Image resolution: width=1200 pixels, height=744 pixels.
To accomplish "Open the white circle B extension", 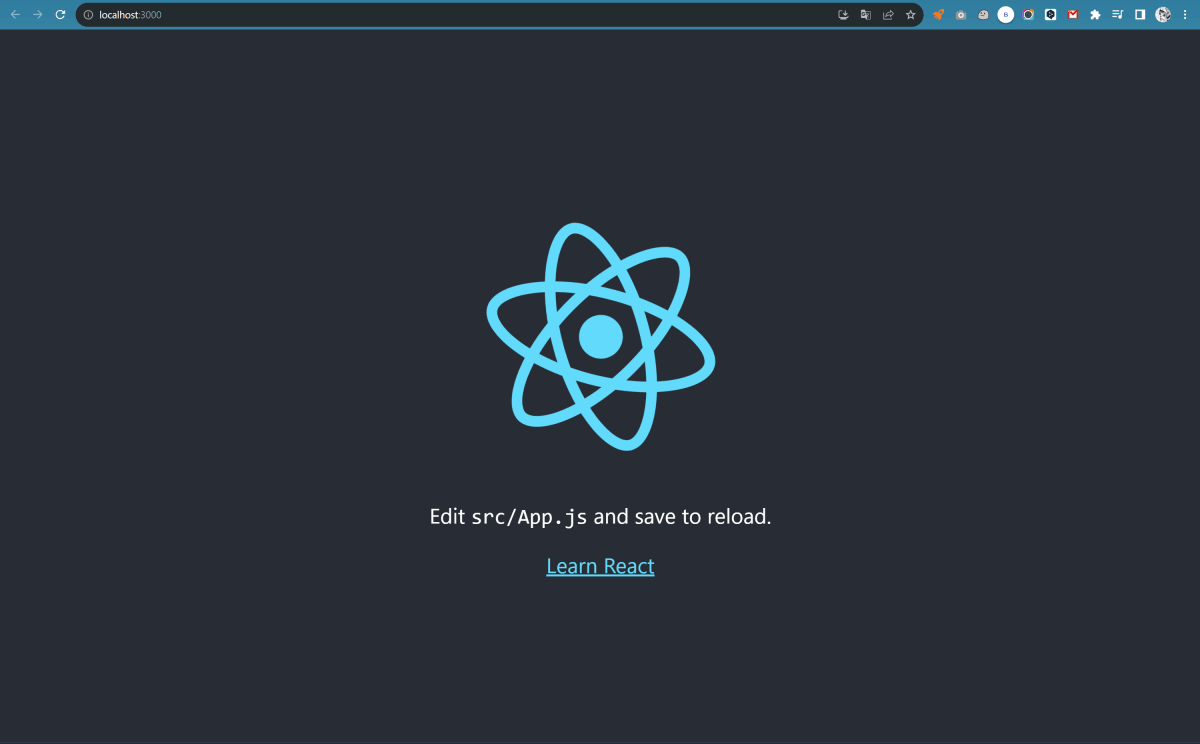I will 1006,15.
